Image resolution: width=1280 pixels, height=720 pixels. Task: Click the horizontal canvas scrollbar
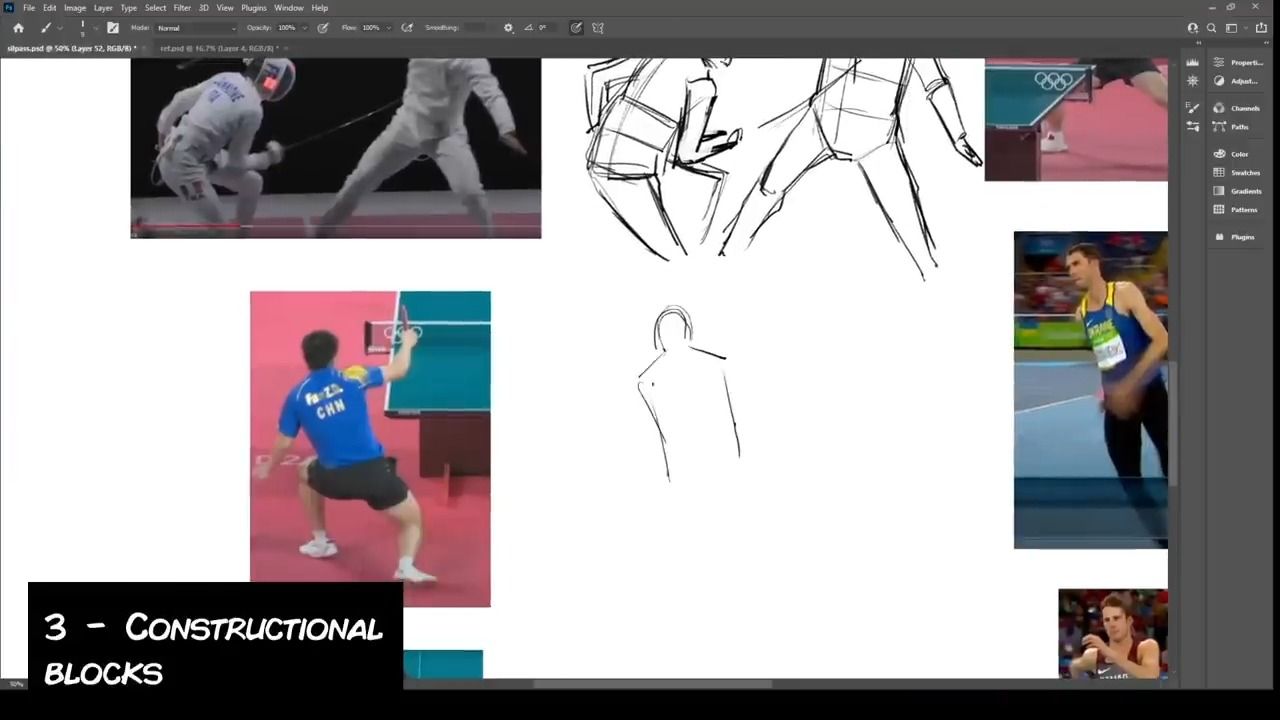tap(652, 685)
